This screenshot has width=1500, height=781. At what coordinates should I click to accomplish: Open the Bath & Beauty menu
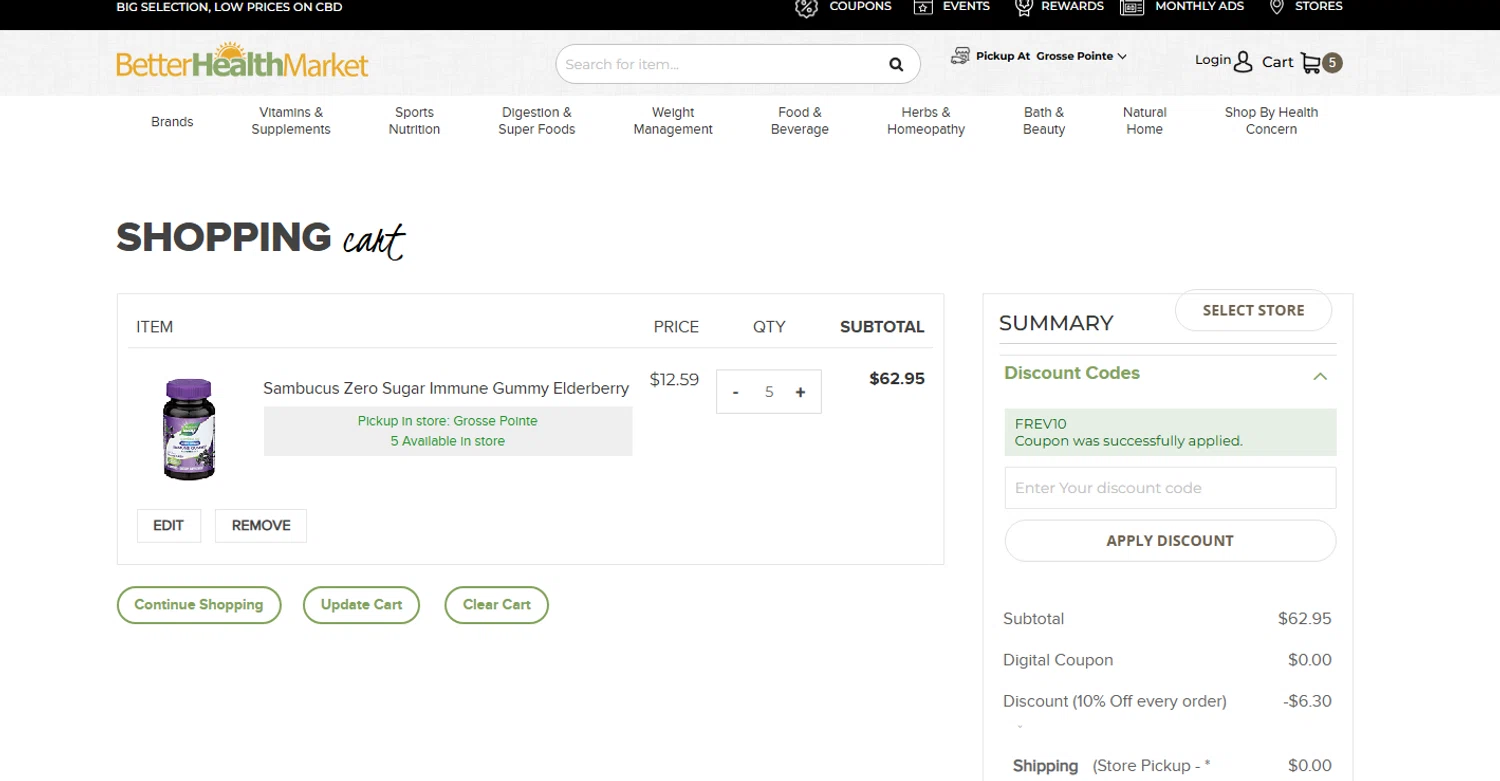tap(1044, 121)
